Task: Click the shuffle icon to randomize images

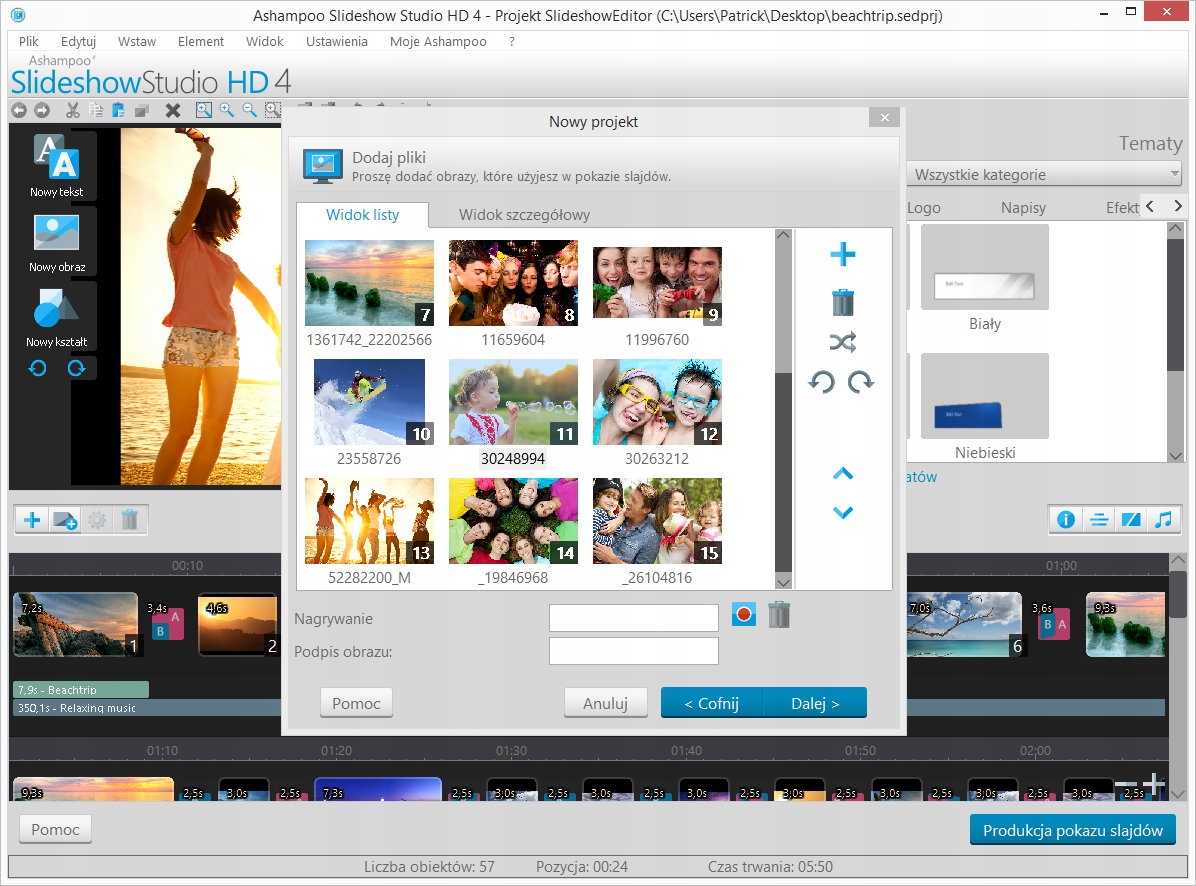Action: coord(843,343)
